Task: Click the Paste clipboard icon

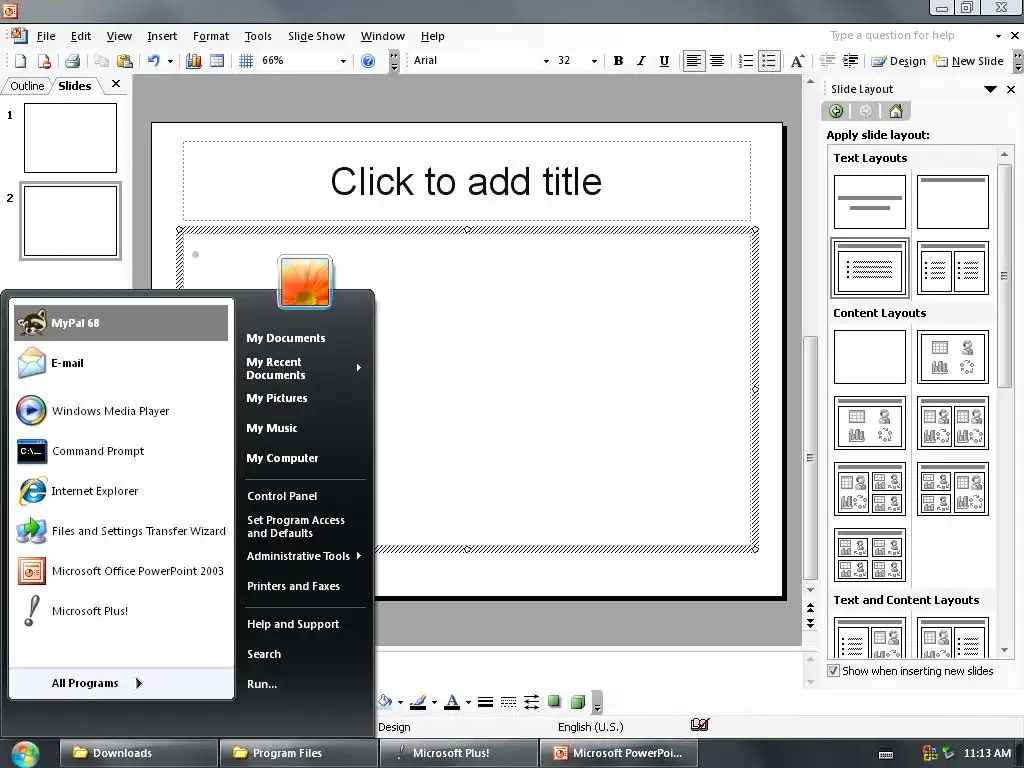Action: click(125, 61)
